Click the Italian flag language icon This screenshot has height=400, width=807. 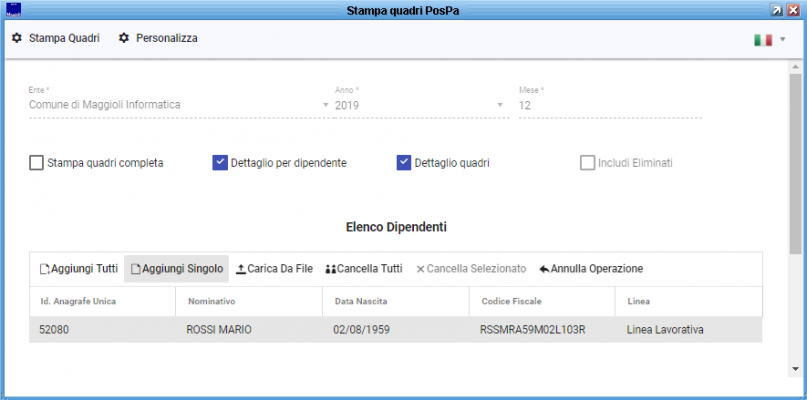click(x=763, y=40)
